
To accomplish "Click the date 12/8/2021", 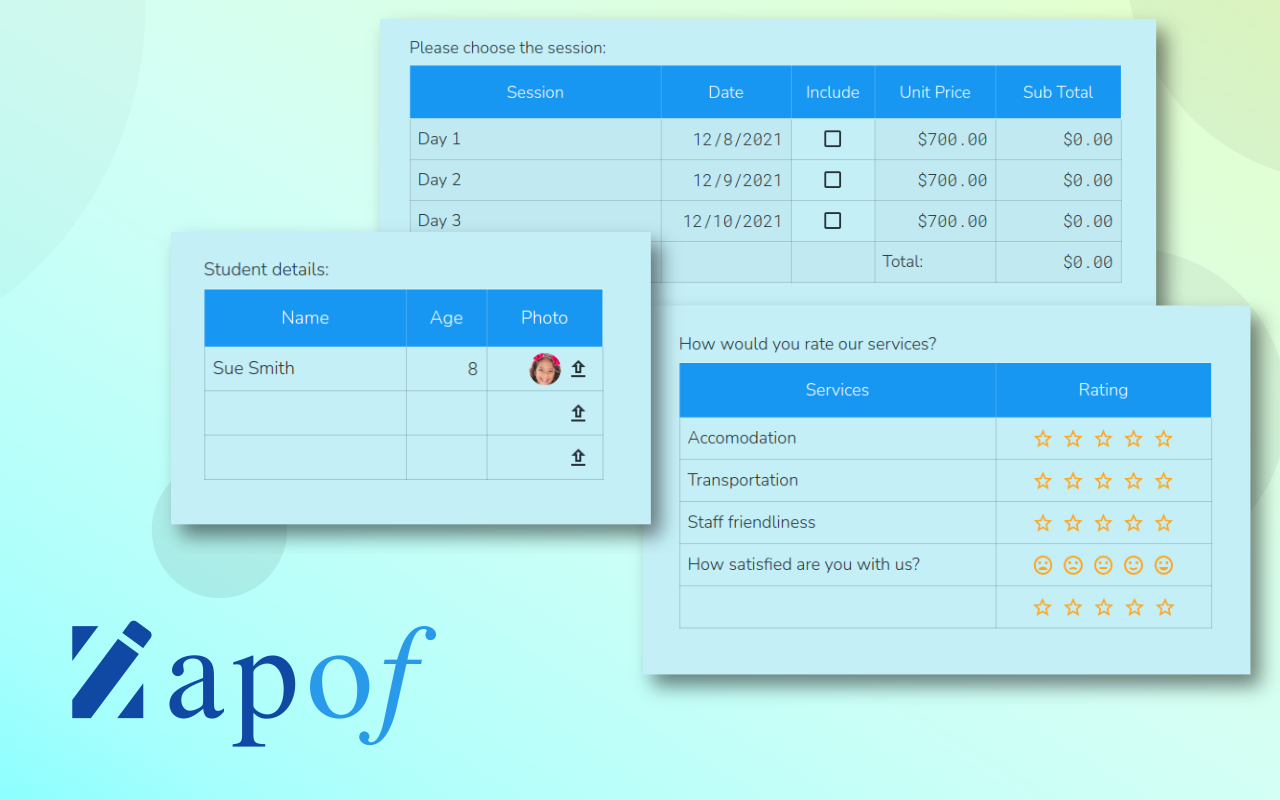I will (x=737, y=140).
